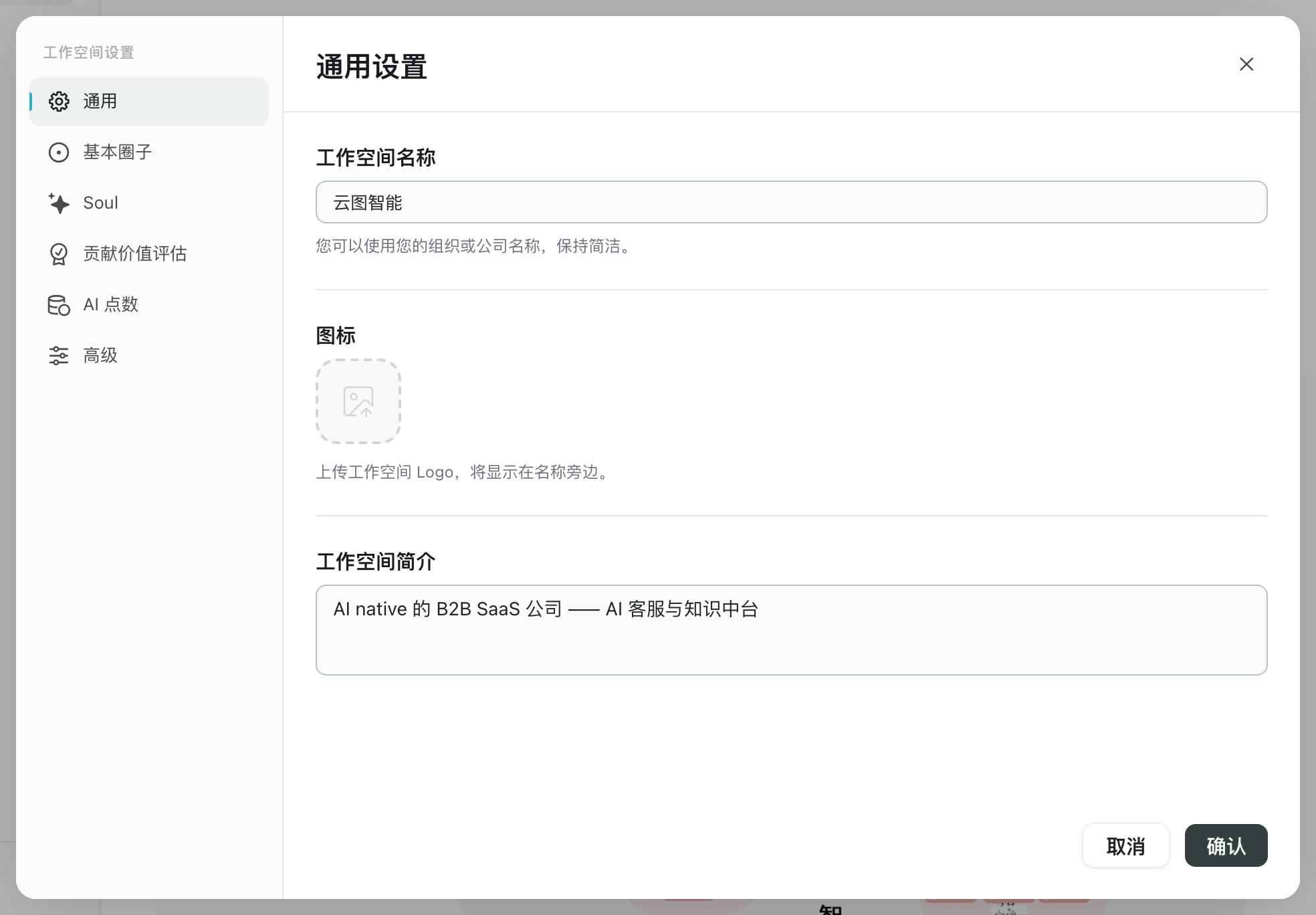The height and width of the screenshot is (915, 1316).
Task: Close the settings dialog with the X
Action: pos(1246,64)
